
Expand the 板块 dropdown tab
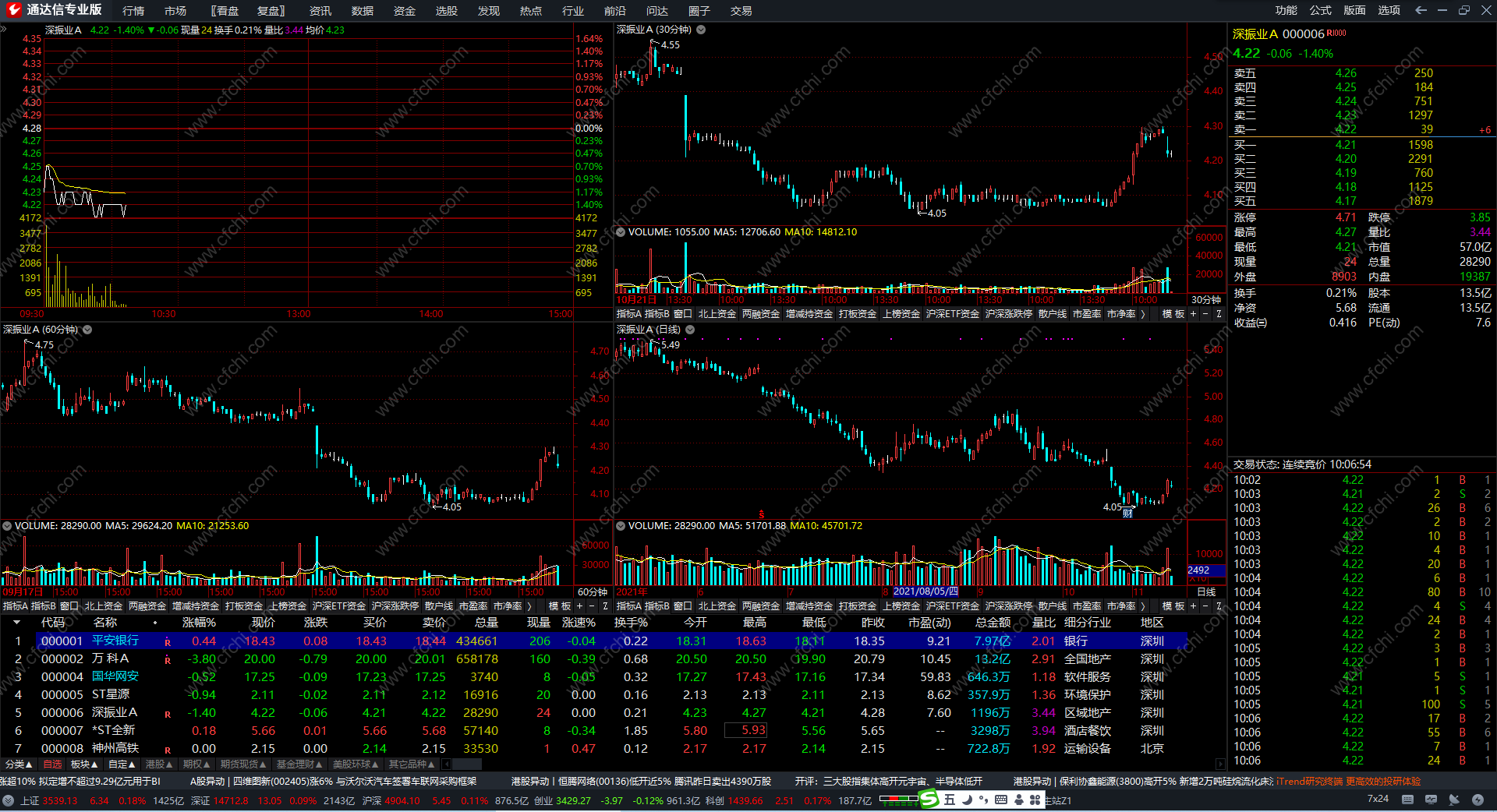coord(84,764)
